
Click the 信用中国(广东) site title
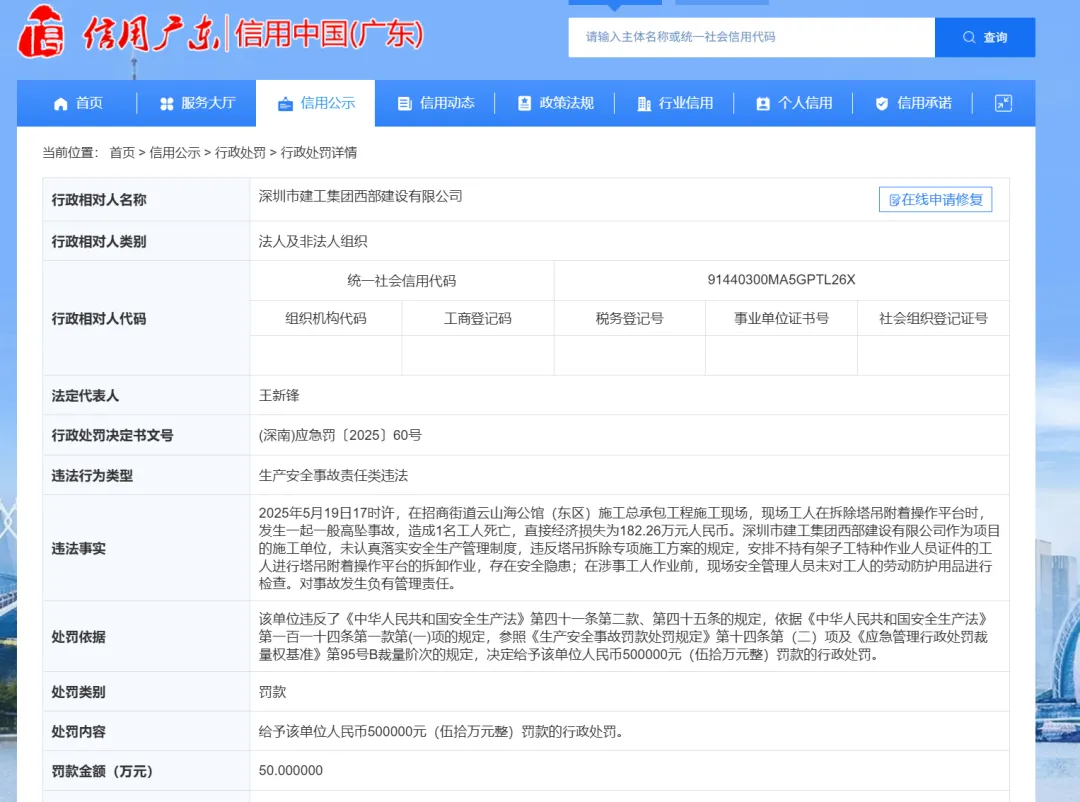329,34
